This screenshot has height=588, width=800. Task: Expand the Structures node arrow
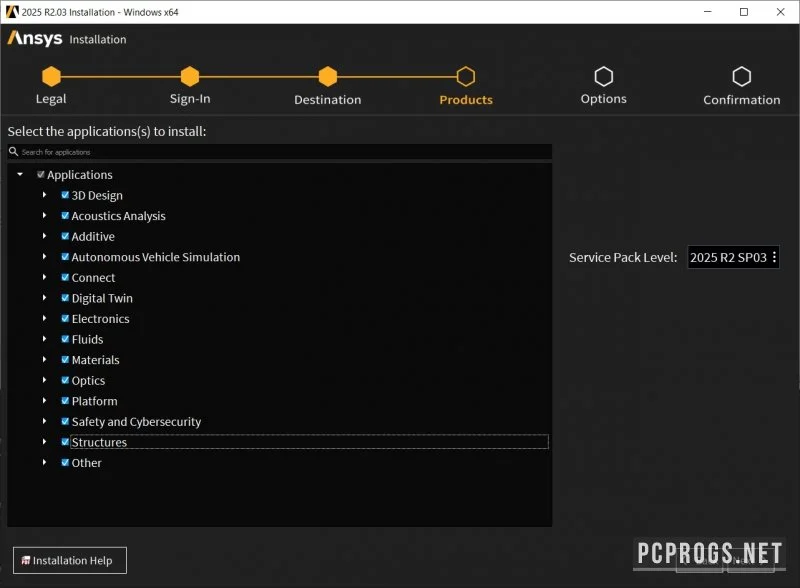point(44,442)
